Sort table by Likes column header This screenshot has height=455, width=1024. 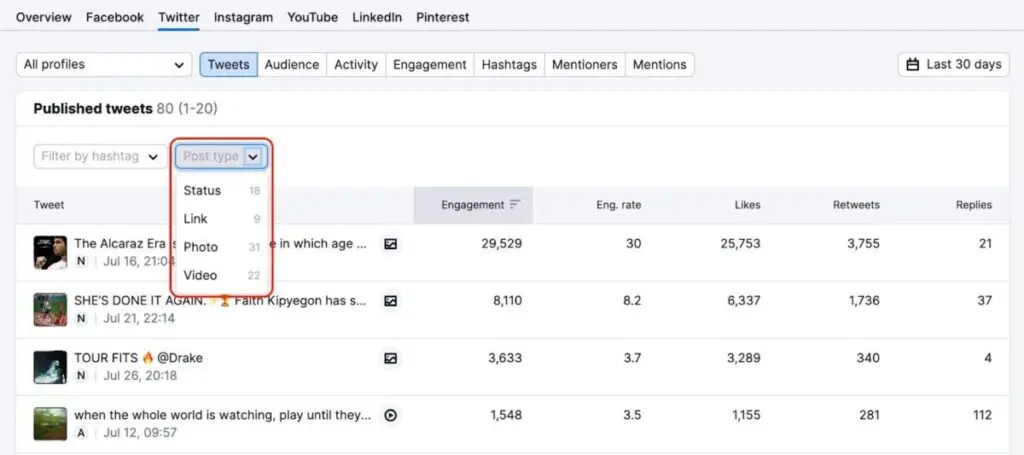[746, 205]
